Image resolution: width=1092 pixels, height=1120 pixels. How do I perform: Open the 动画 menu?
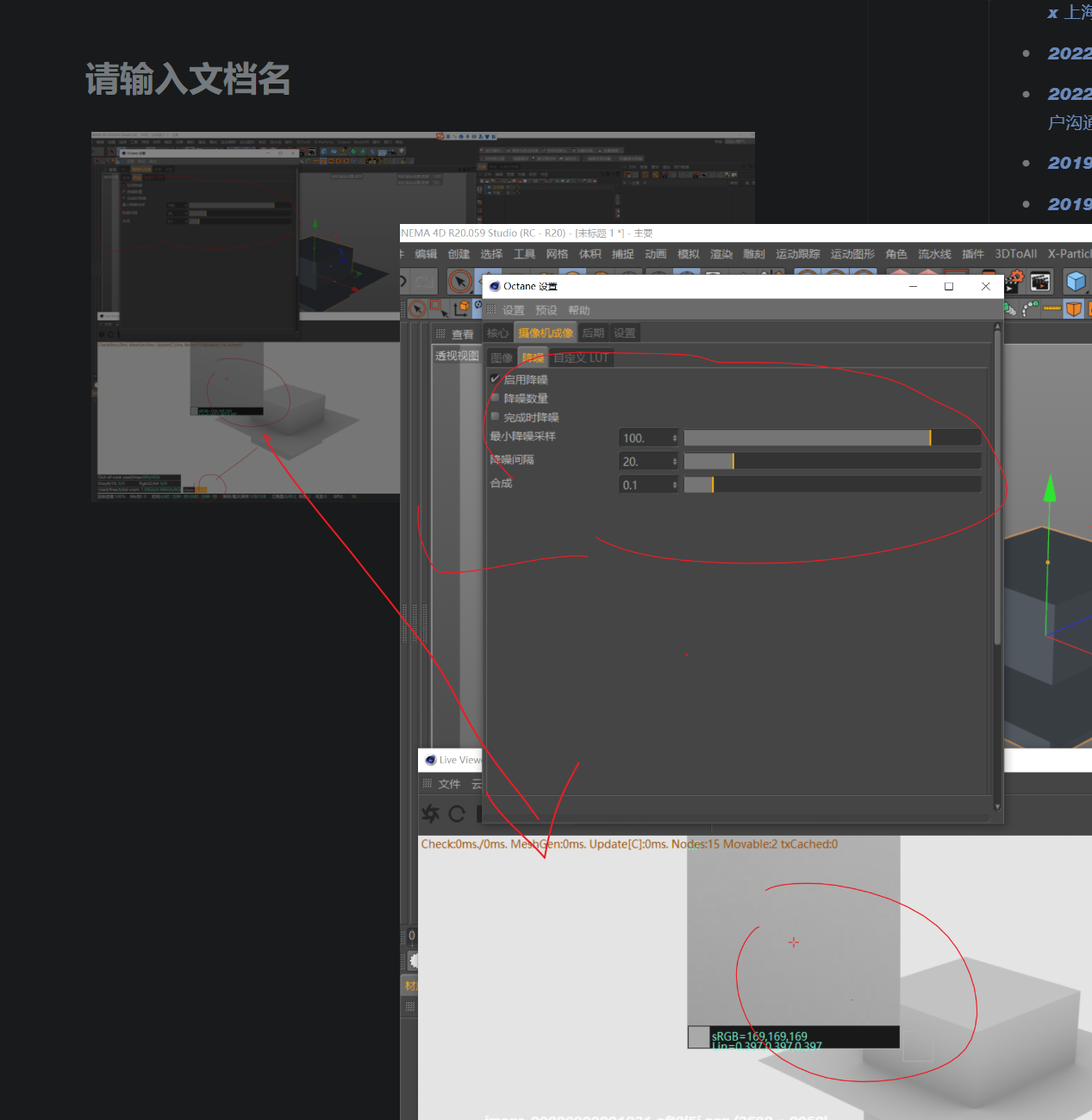[x=655, y=254]
